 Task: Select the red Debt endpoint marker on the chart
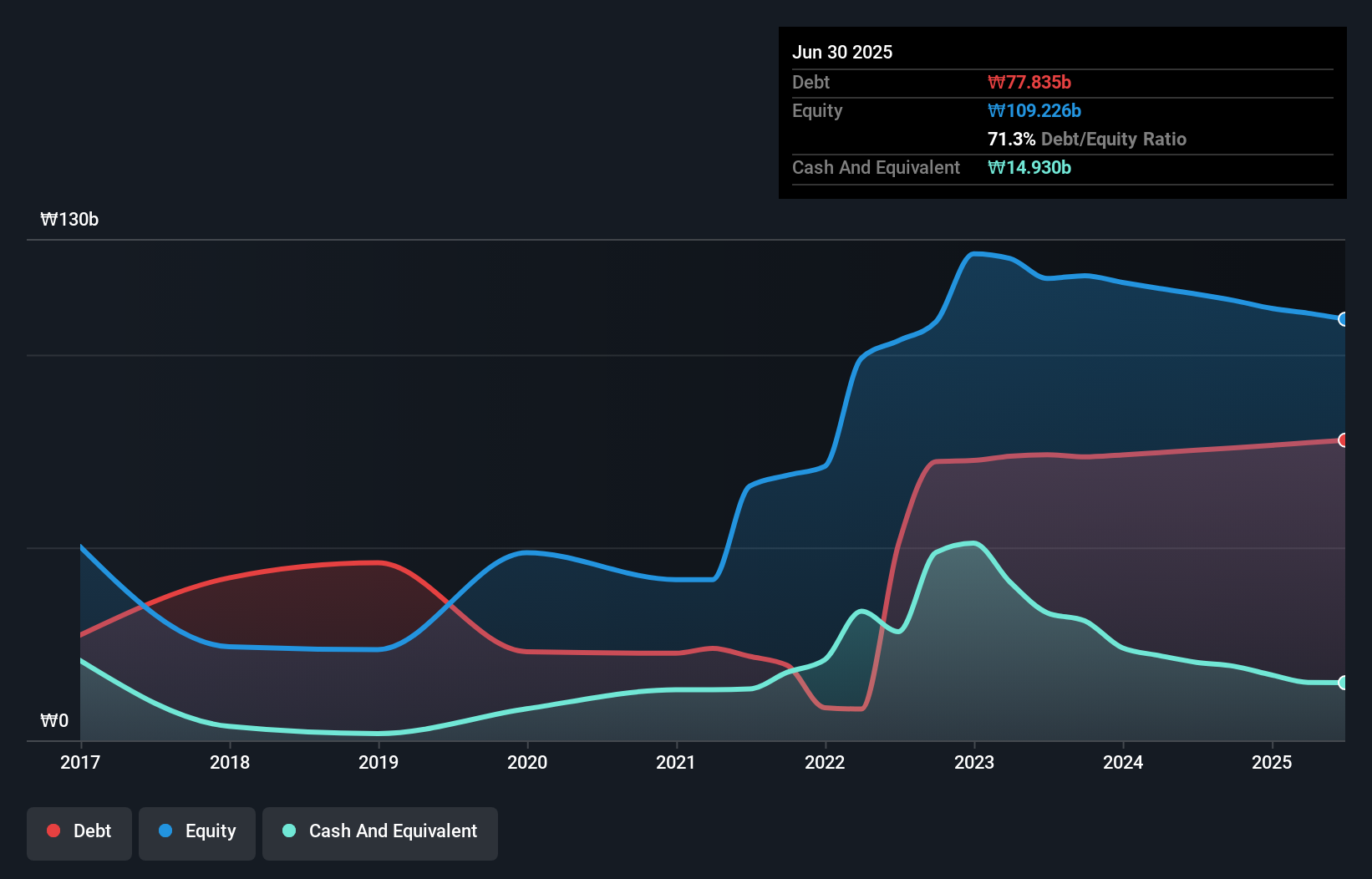point(1344,439)
